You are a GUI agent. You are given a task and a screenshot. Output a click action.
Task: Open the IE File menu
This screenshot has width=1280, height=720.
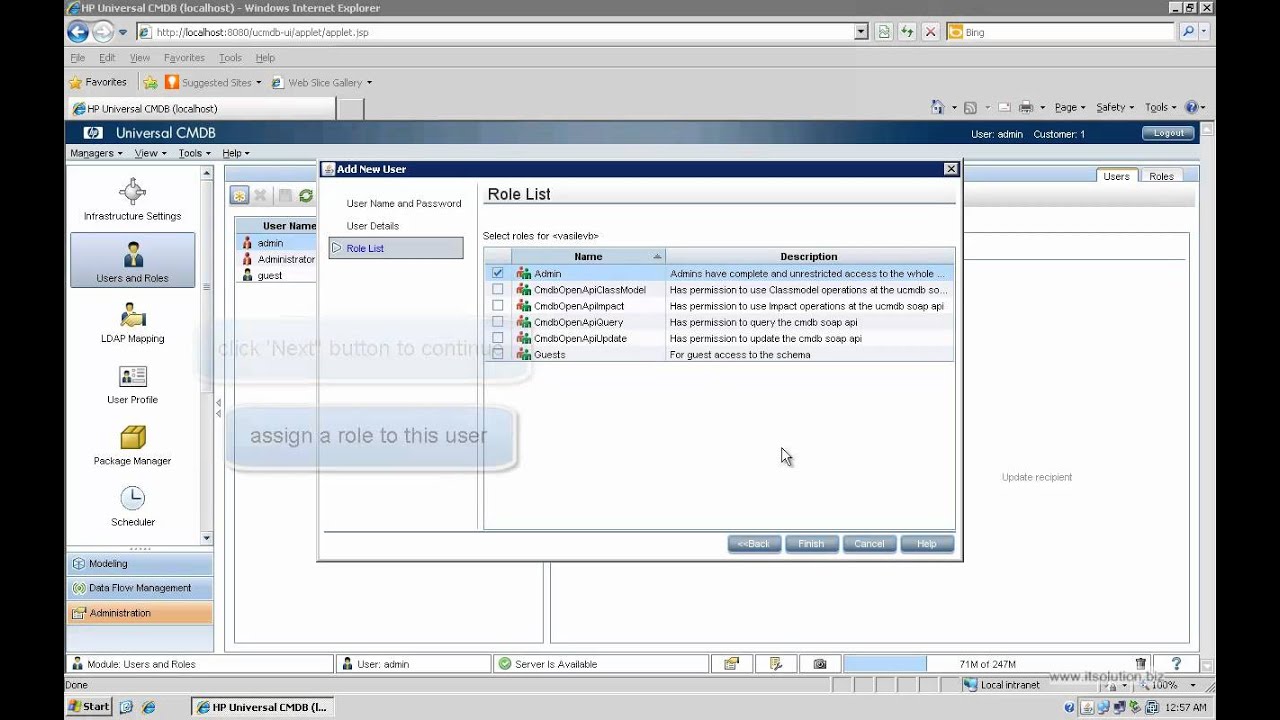tap(77, 58)
